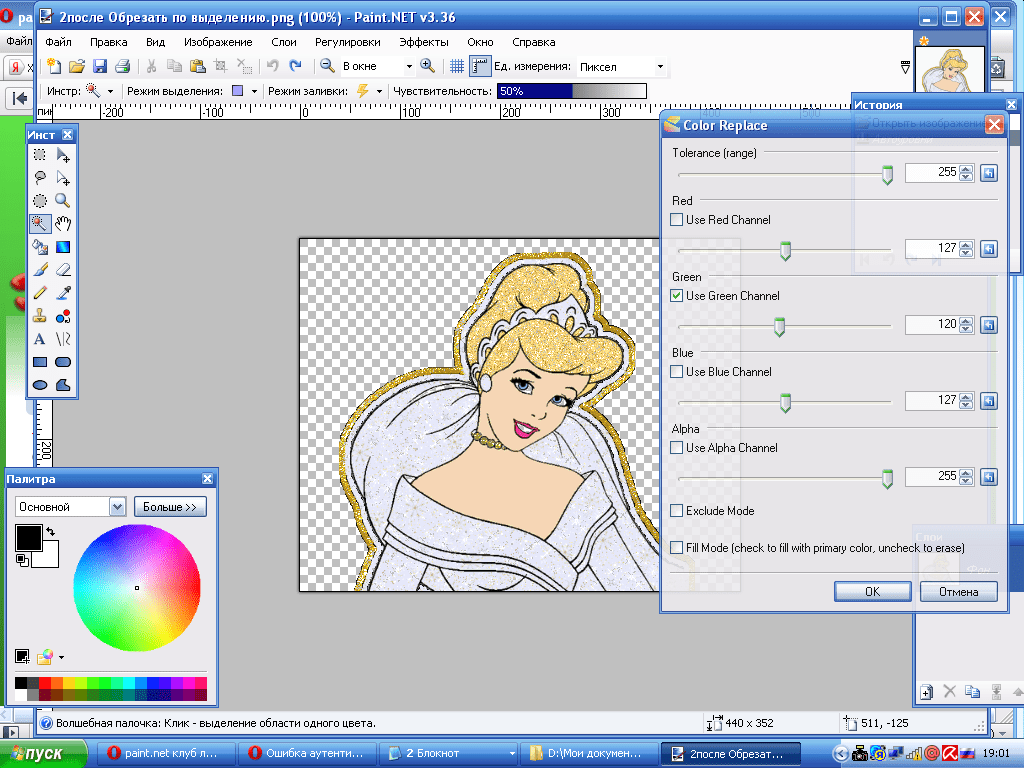Open the Слои menu
This screenshot has height=768, width=1024.
point(283,43)
